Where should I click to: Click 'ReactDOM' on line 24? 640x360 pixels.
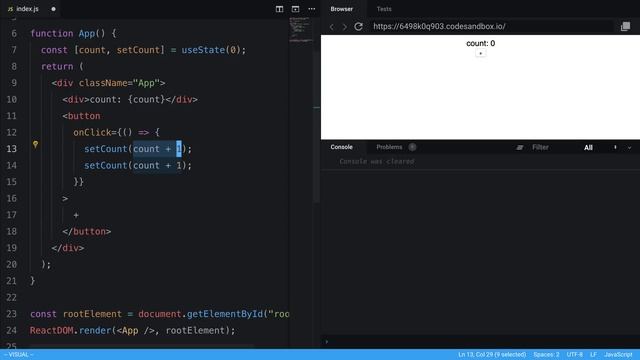click(x=51, y=331)
